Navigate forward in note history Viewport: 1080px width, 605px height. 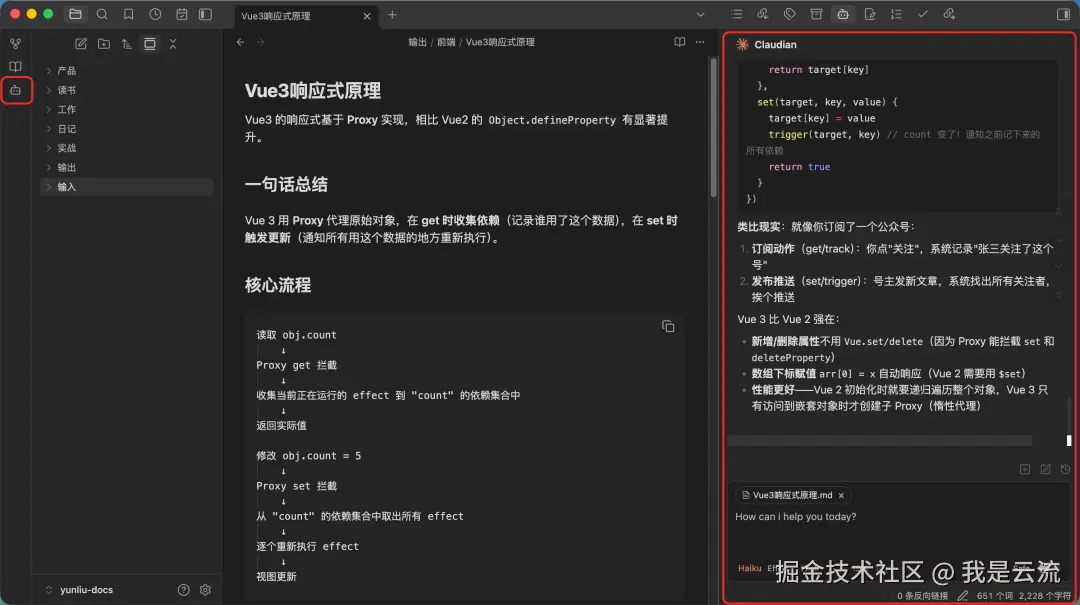click(x=260, y=42)
